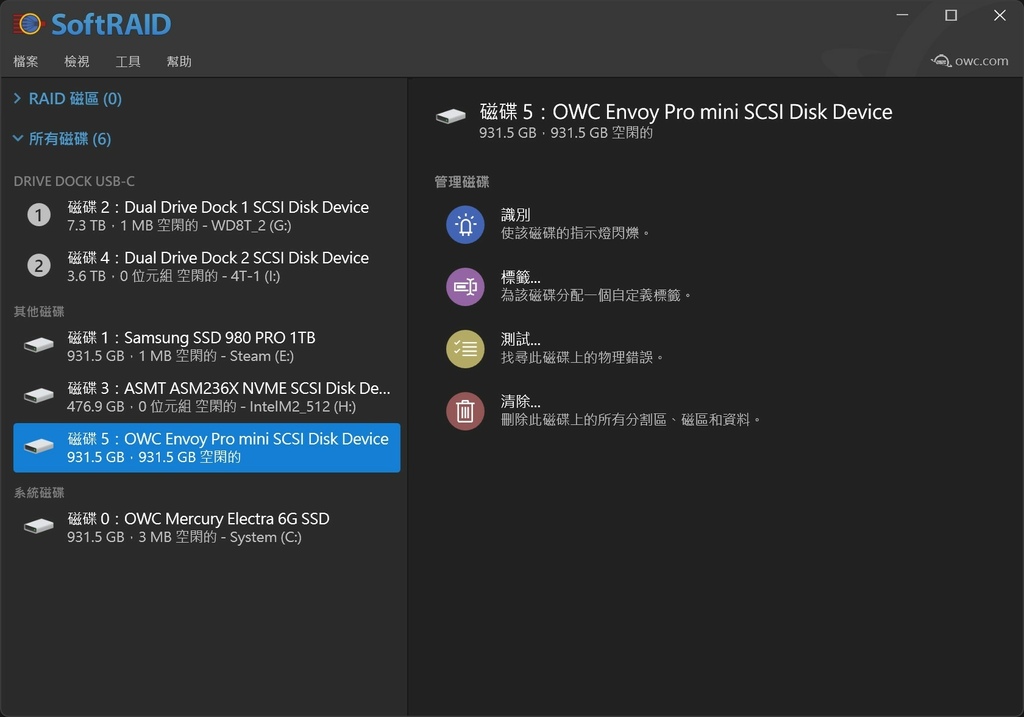Select 磁碟 2 Dual Drive Dock 1 row
This screenshot has height=717, width=1024.
tap(206, 215)
